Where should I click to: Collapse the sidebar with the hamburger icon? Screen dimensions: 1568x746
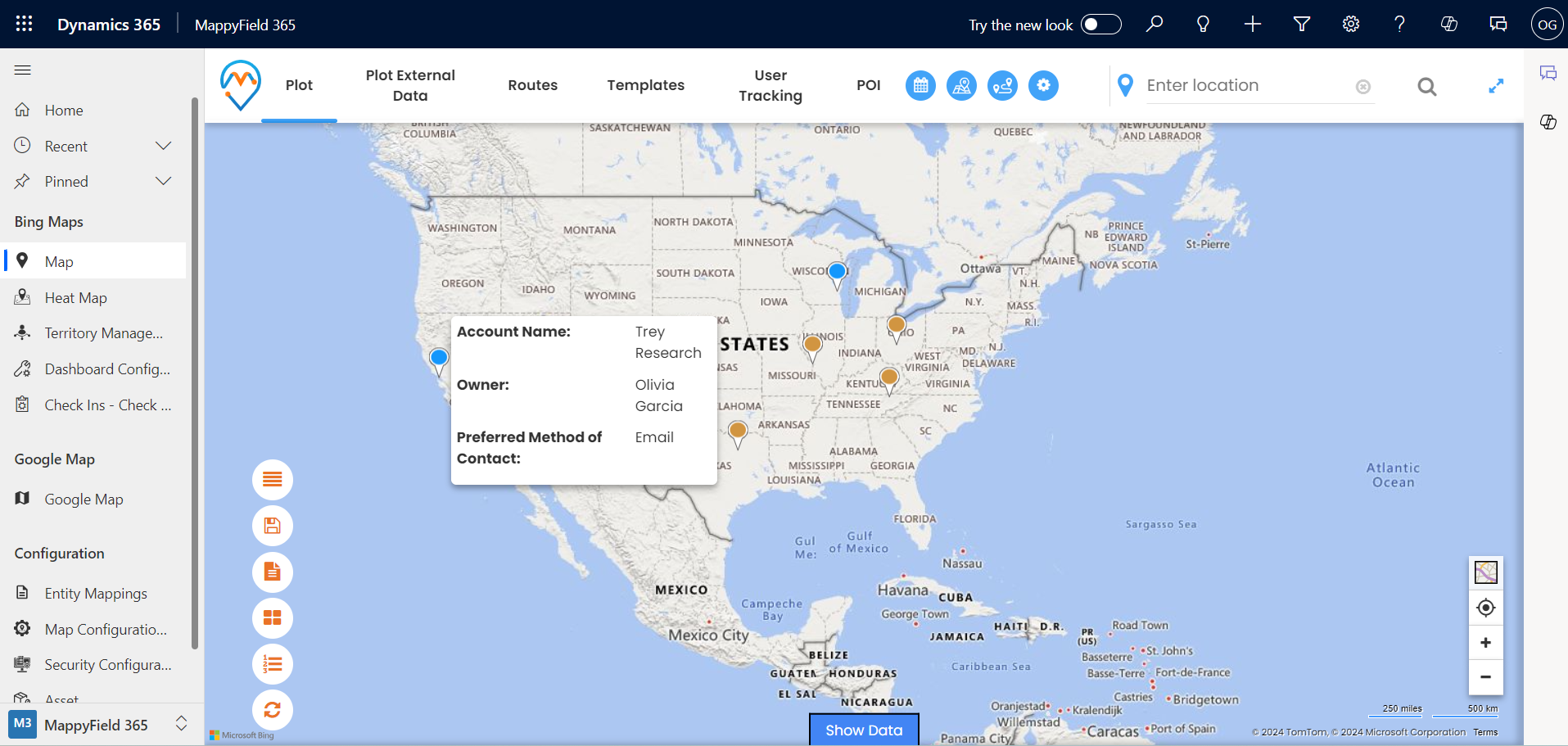(x=23, y=70)
